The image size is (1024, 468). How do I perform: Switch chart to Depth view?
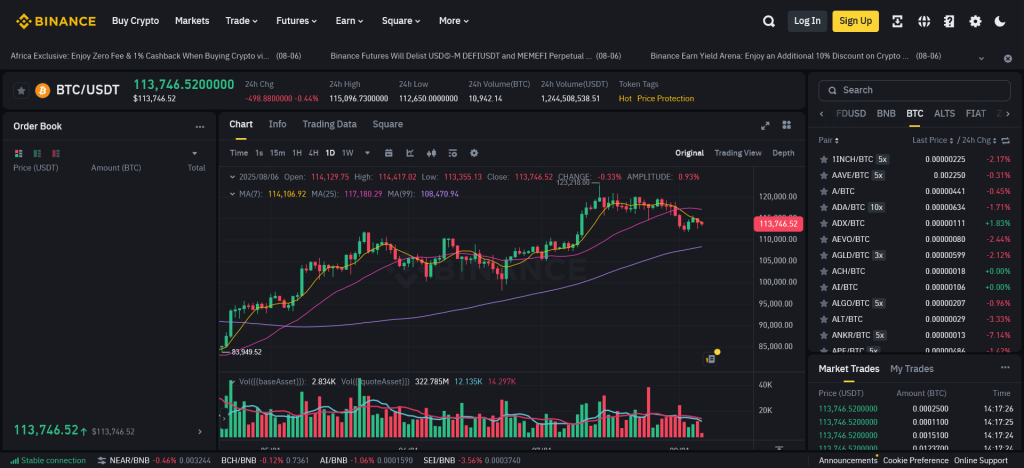point(783,153)
